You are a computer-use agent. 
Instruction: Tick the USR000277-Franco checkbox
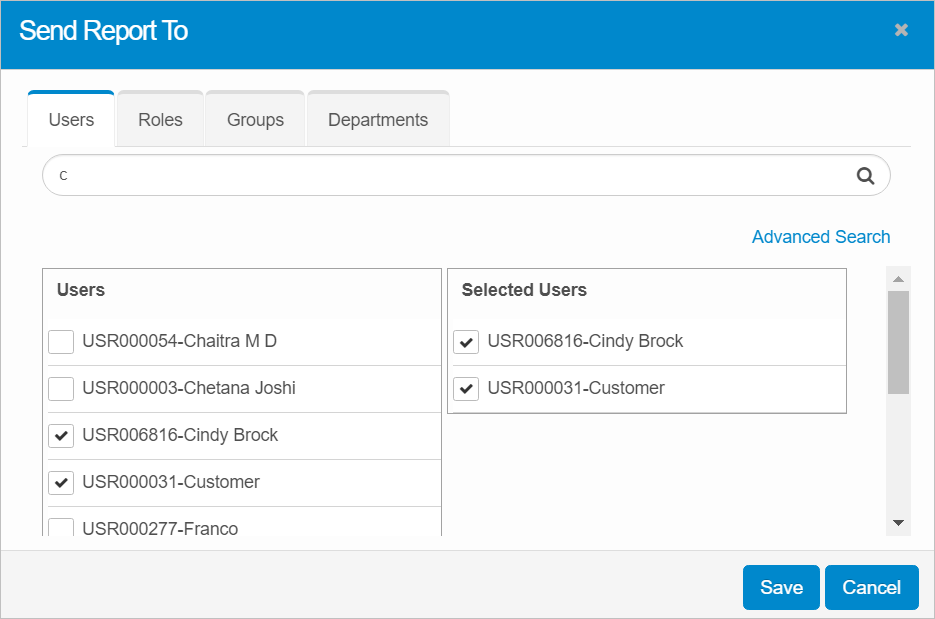[x=62, y=527]
